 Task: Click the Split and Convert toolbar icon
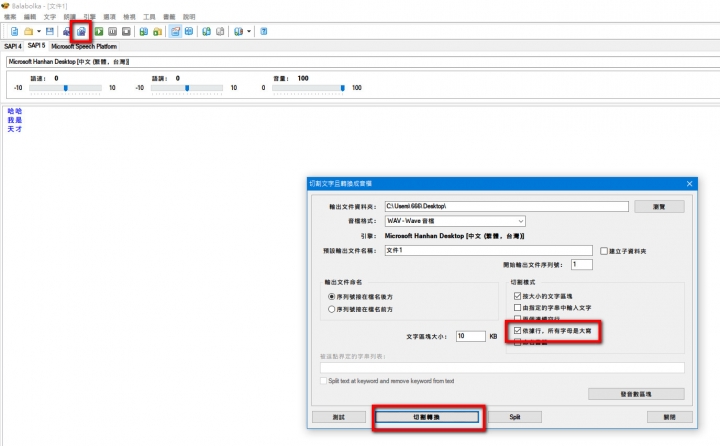pyautogui.click(x=81, y=32)
